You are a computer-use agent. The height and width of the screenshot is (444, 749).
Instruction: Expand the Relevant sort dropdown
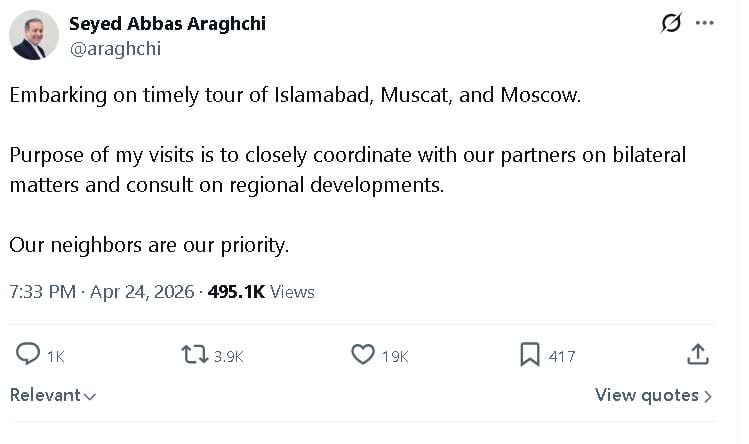(53, 395)
